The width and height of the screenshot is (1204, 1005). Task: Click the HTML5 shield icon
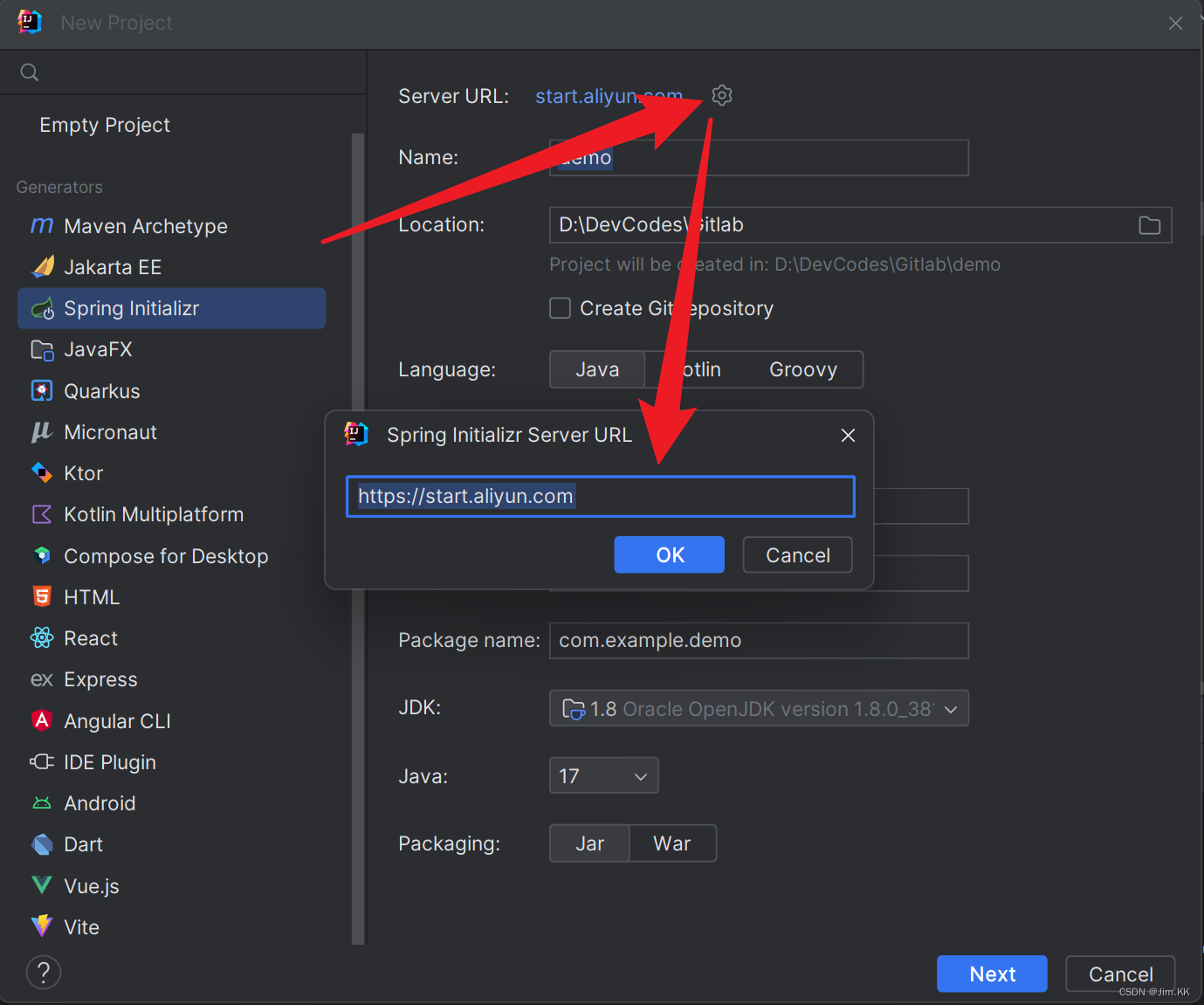(42, 596)
